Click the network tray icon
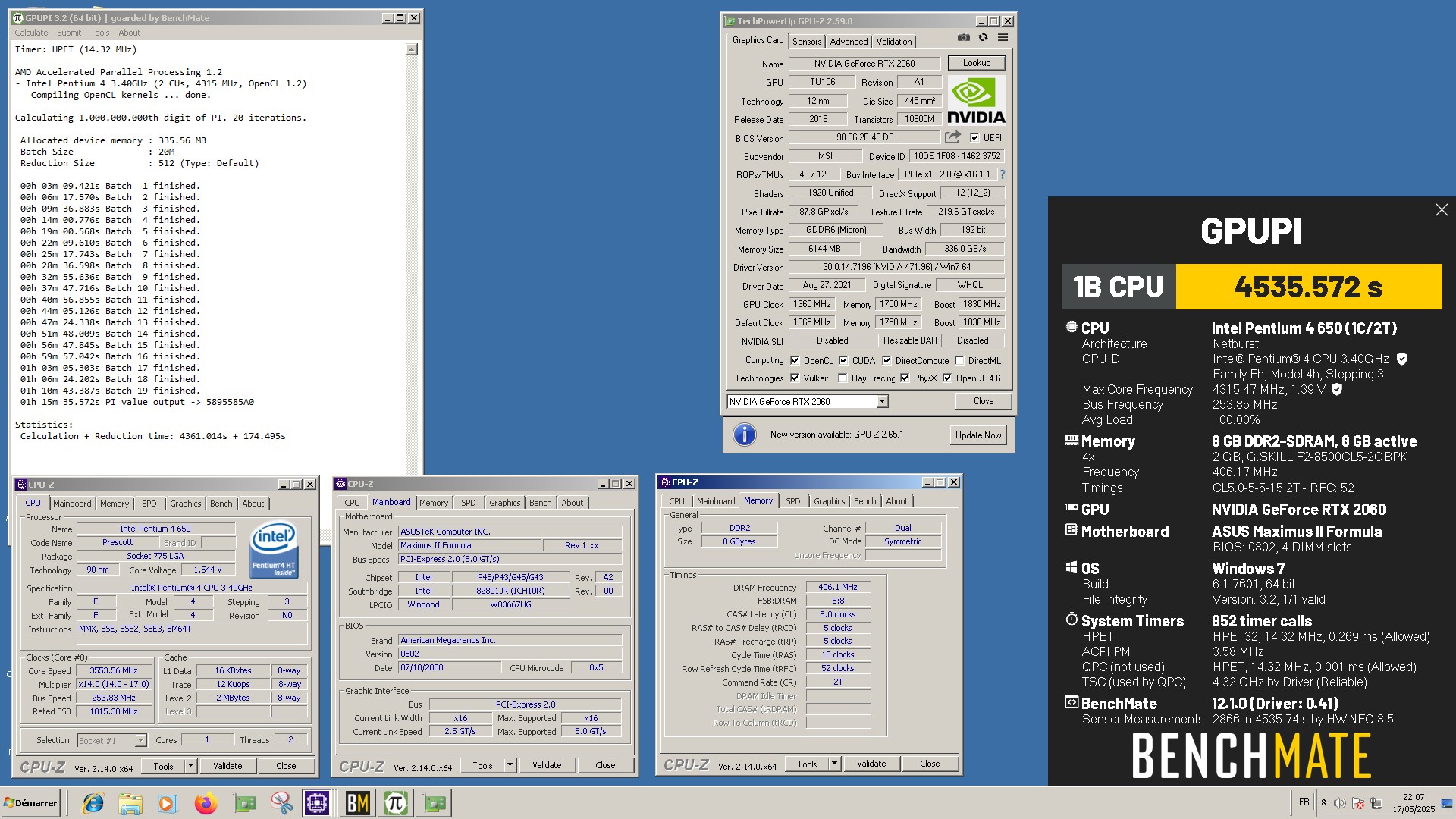Viewport: 1456px width, 819px height. click(x=1376, y=802)
